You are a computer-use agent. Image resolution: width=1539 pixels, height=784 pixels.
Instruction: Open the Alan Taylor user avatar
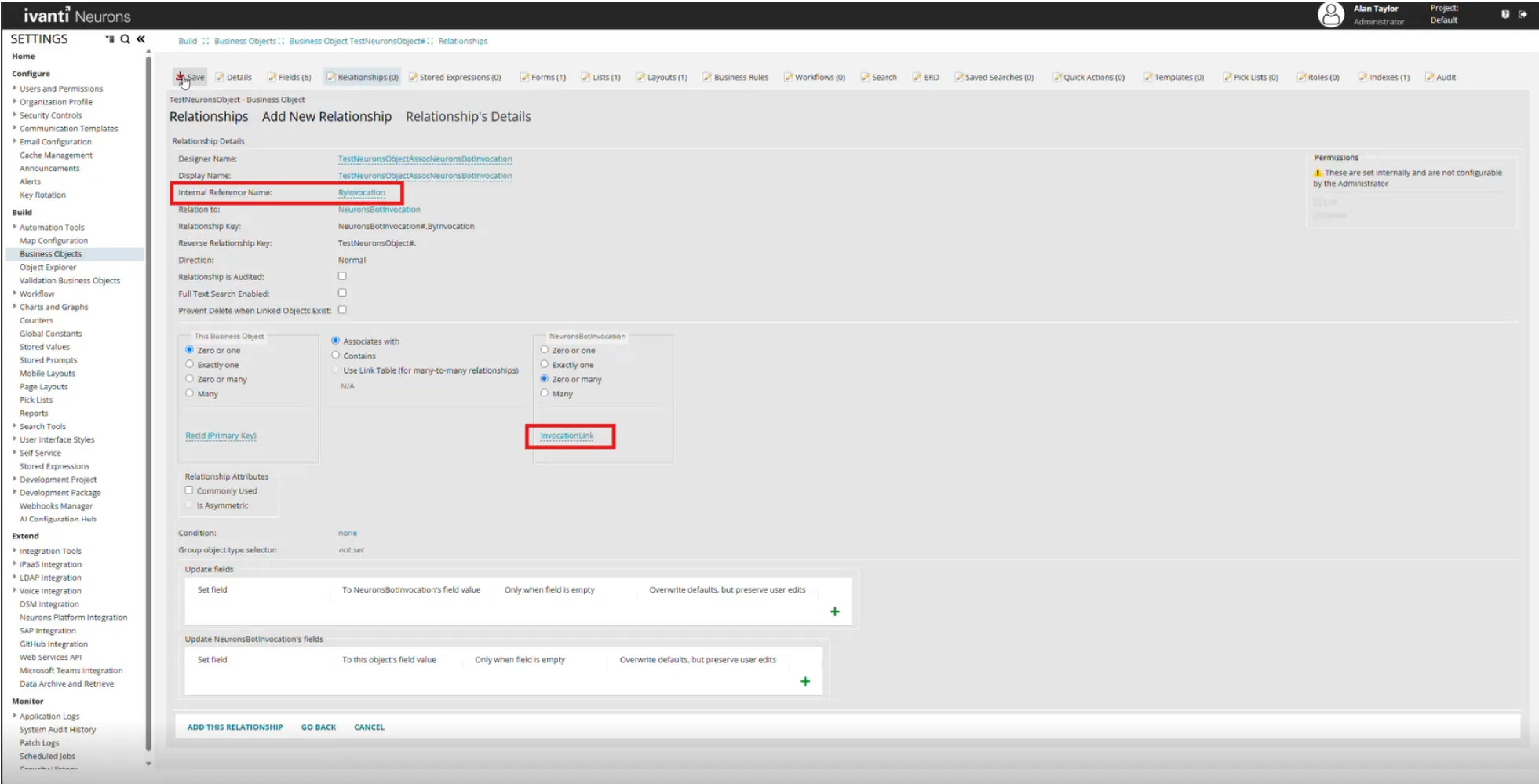click(x=1331, y=14)
